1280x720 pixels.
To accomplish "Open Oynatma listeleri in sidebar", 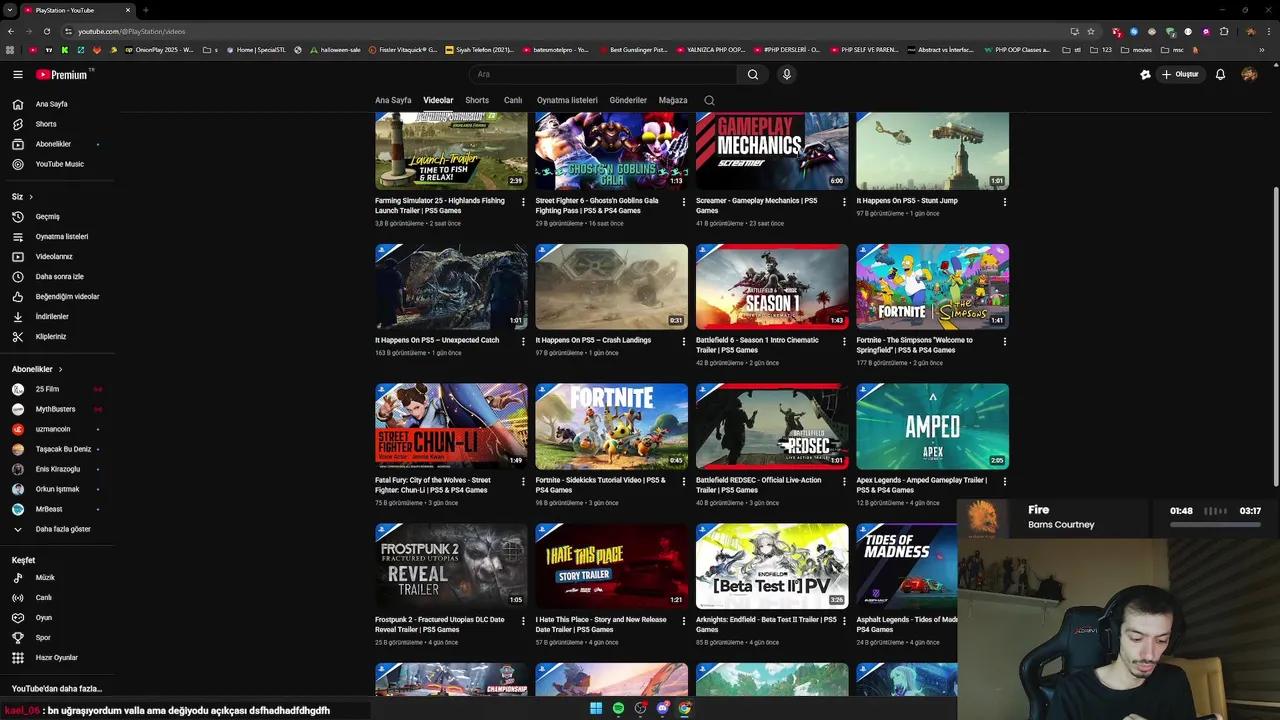I will pos(62,237).
